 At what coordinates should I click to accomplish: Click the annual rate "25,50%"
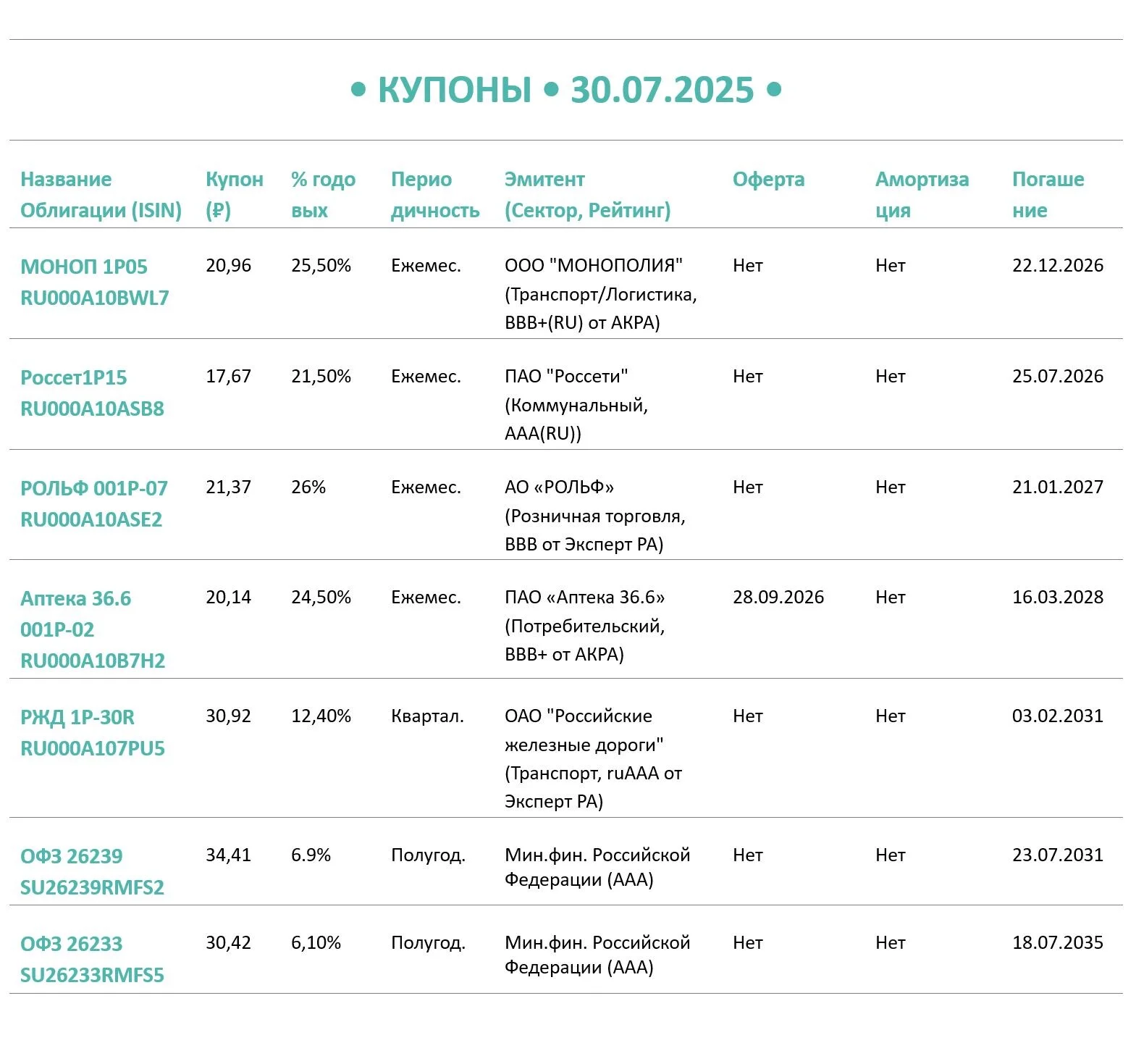[x=321, y=266]
